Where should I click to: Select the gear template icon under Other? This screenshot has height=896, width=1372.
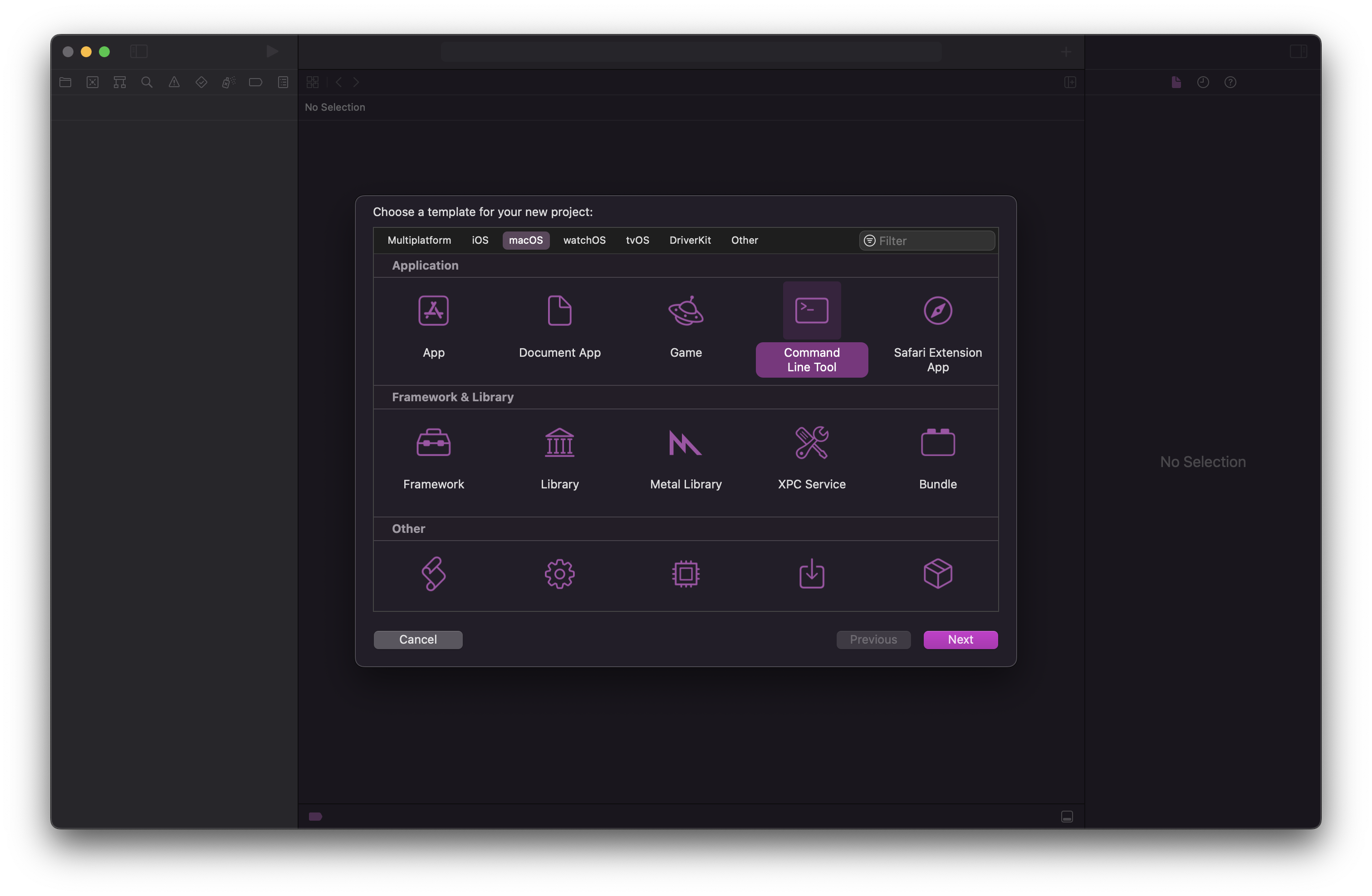point(559,574)
